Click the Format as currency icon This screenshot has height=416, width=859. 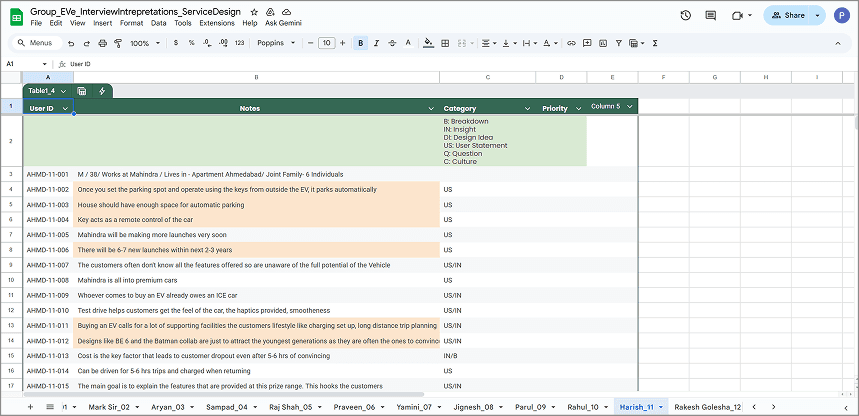click(177, 44)
